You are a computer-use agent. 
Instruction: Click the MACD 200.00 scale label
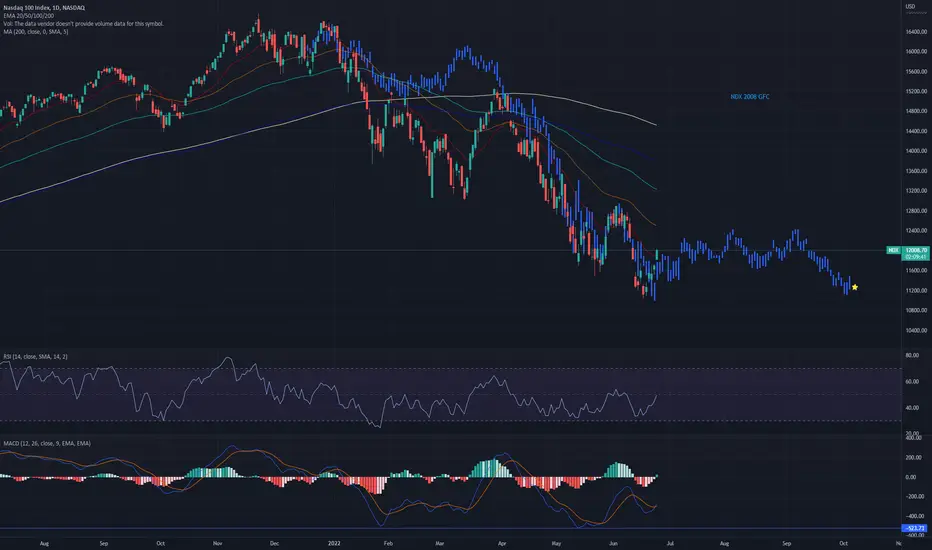coord(914,457)
